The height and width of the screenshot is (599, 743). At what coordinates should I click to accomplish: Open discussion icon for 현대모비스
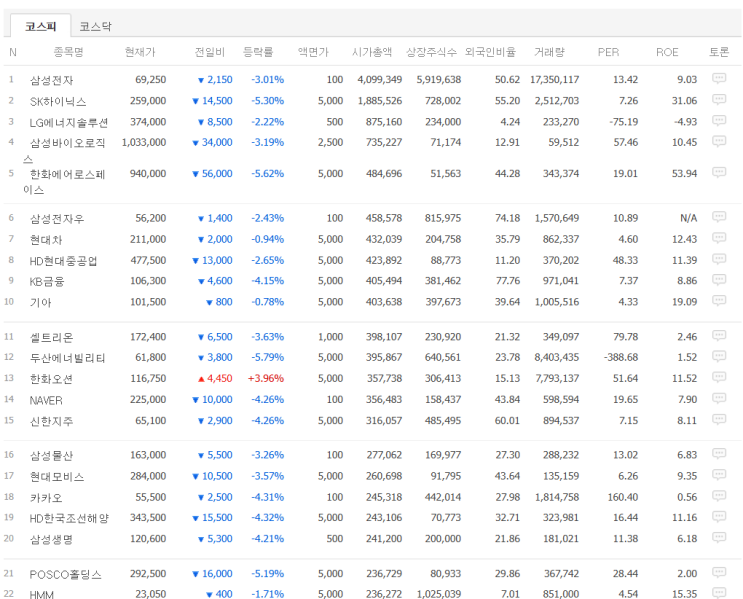pyautogui.click(x=719, y=475)
